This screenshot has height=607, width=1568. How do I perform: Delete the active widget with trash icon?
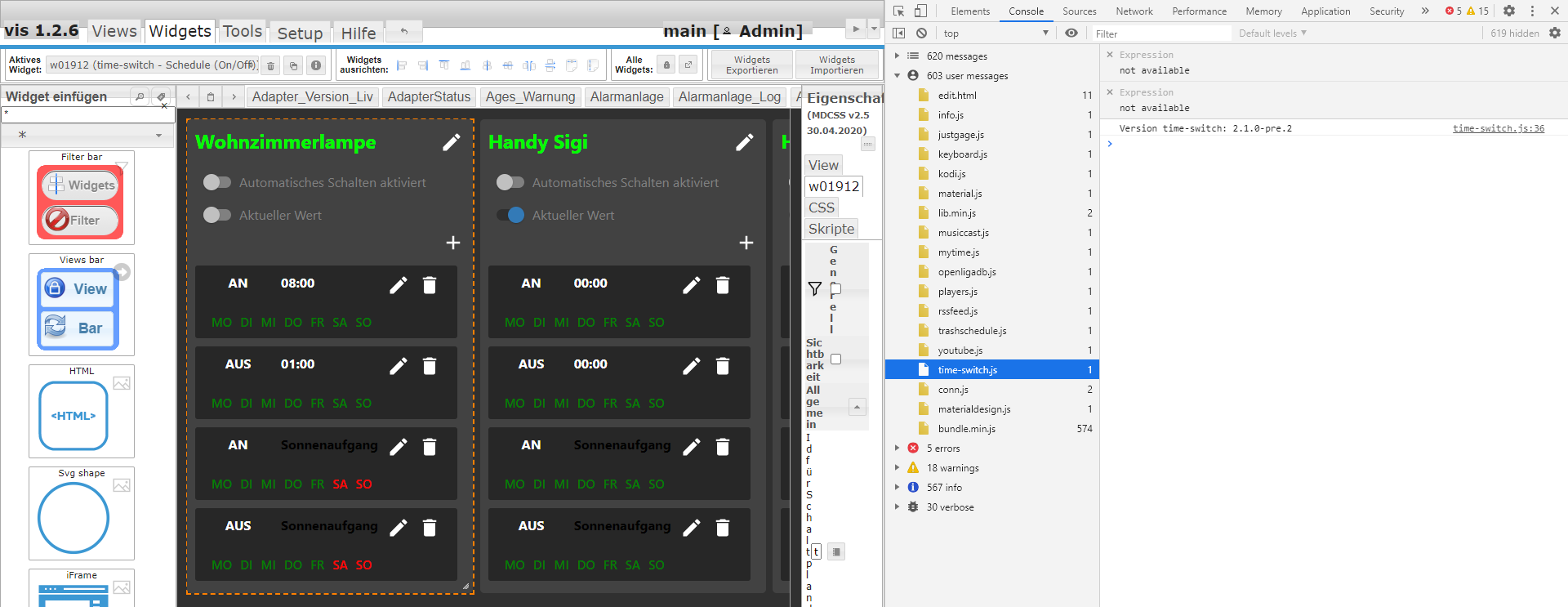point(271,65)
